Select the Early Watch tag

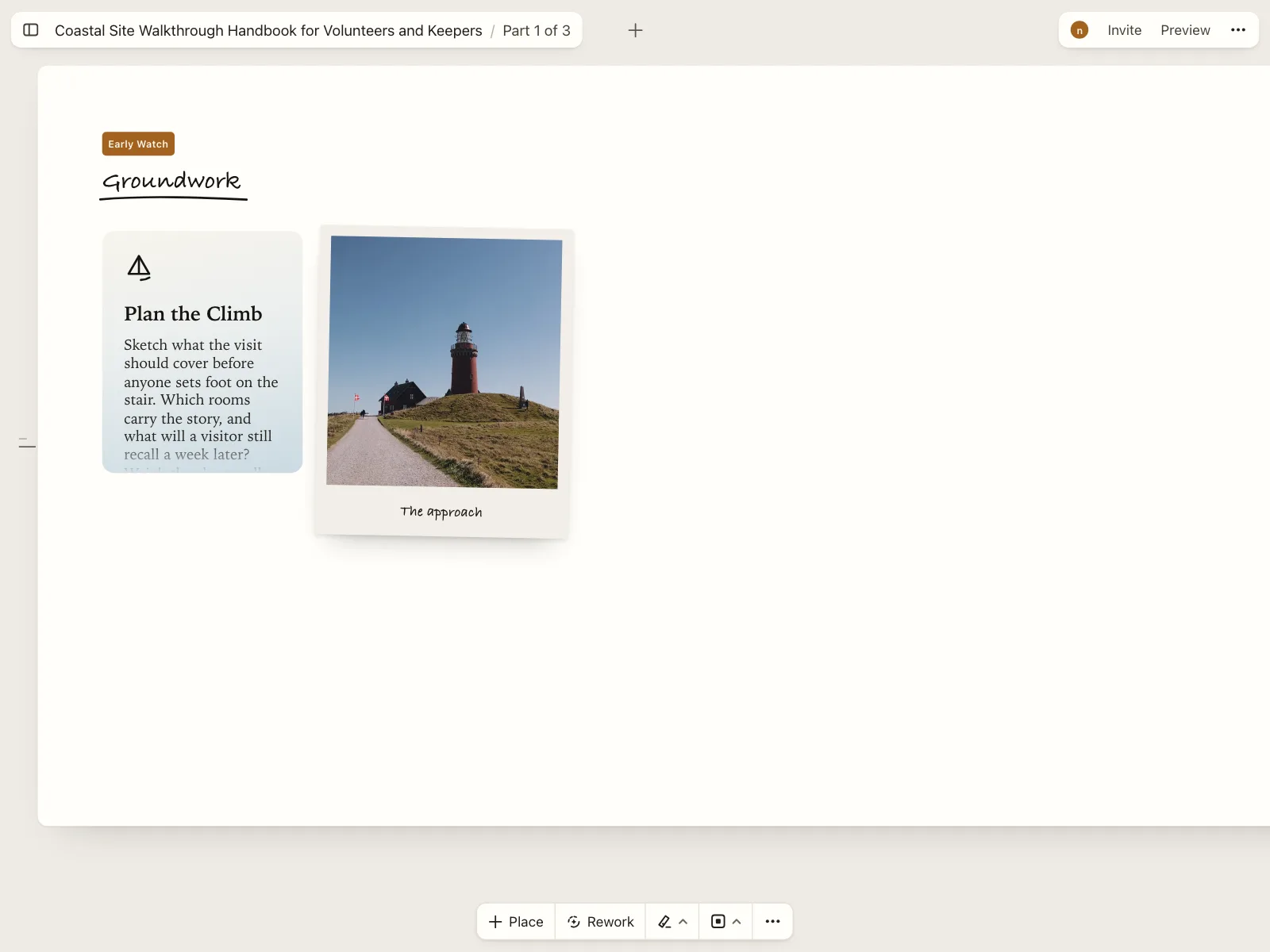[x=138, y=144]
